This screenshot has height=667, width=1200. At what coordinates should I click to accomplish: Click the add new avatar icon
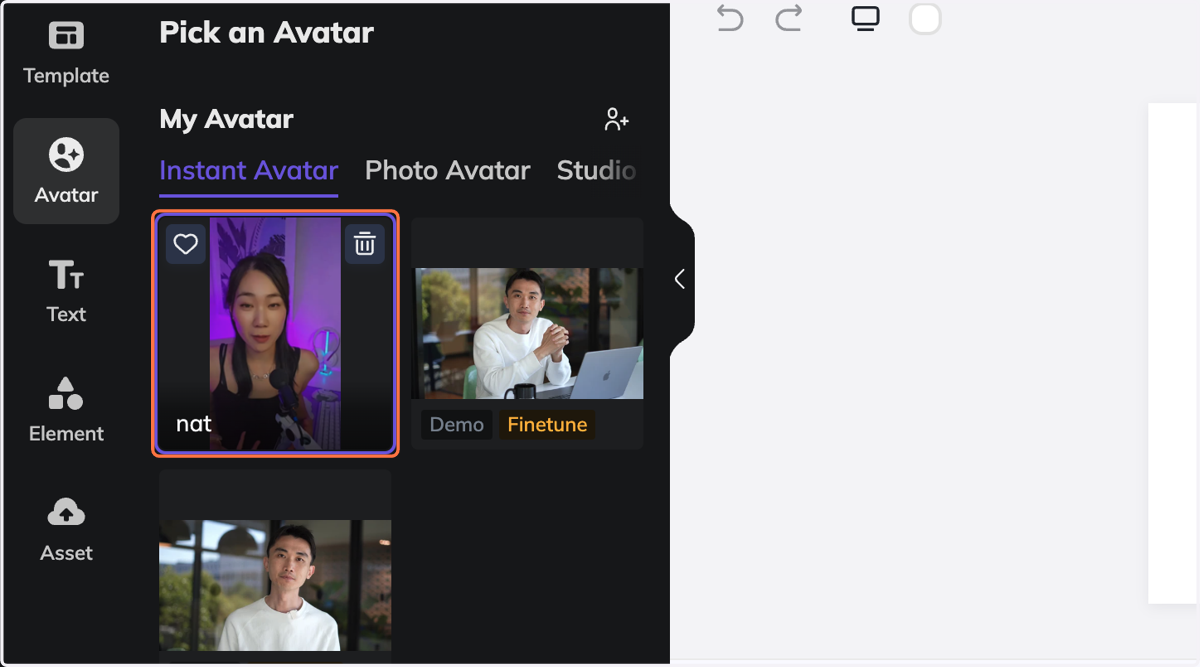coord(617,120)
